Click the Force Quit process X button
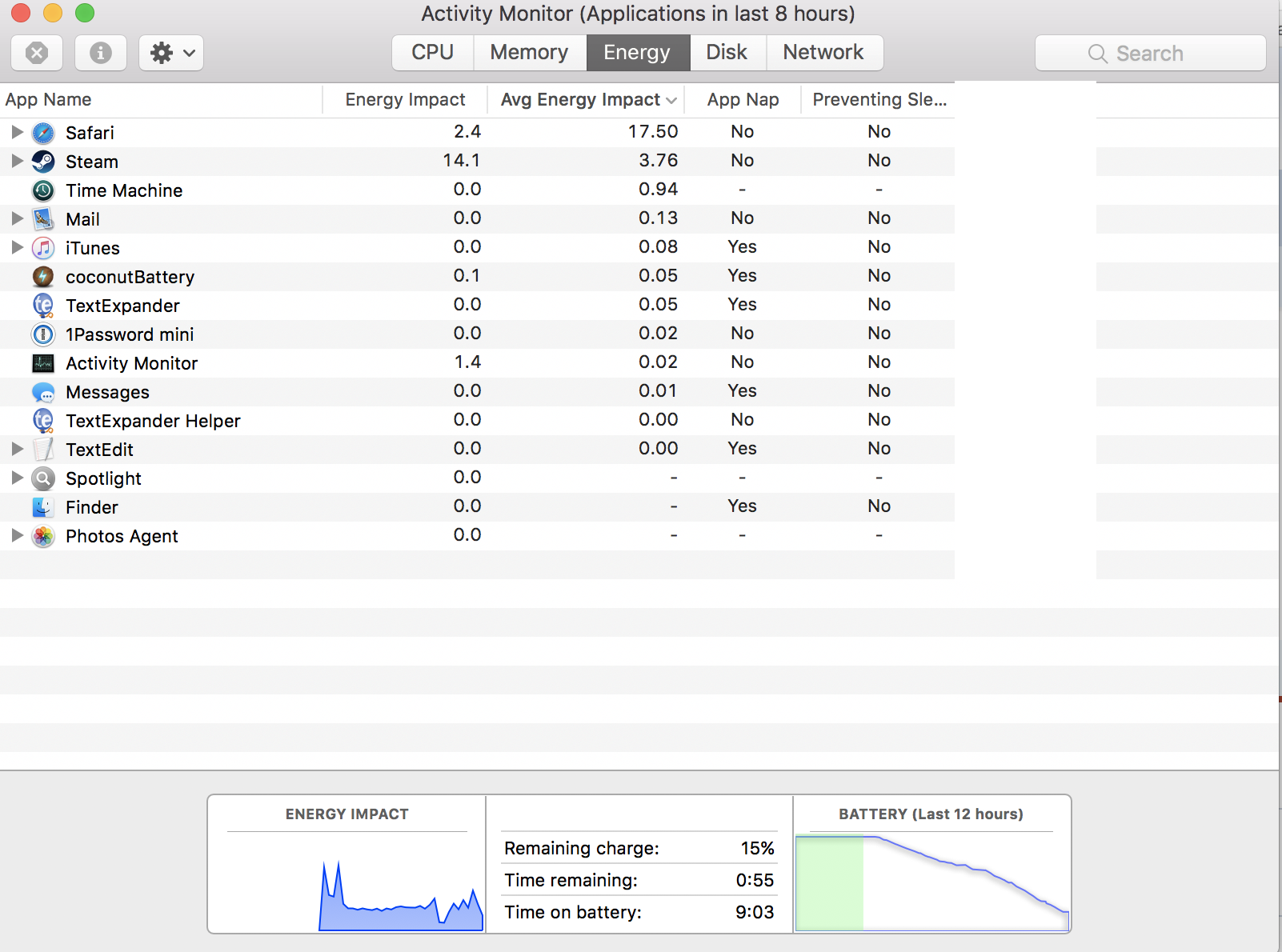Image resolution: width=1282 pixels, height=952 pixels. point(37,53)
